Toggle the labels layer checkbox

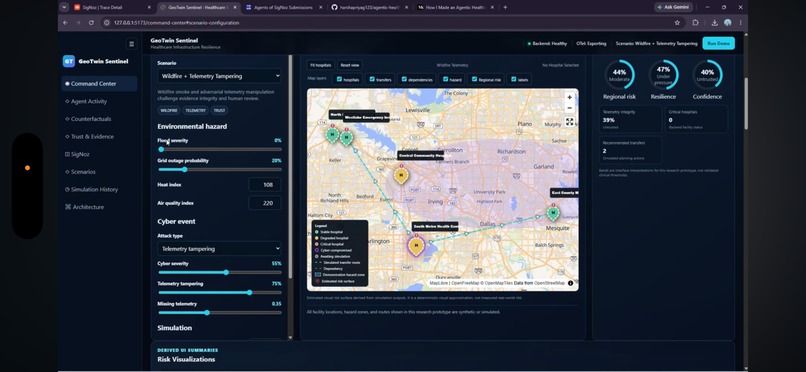[x=514, y=80]
